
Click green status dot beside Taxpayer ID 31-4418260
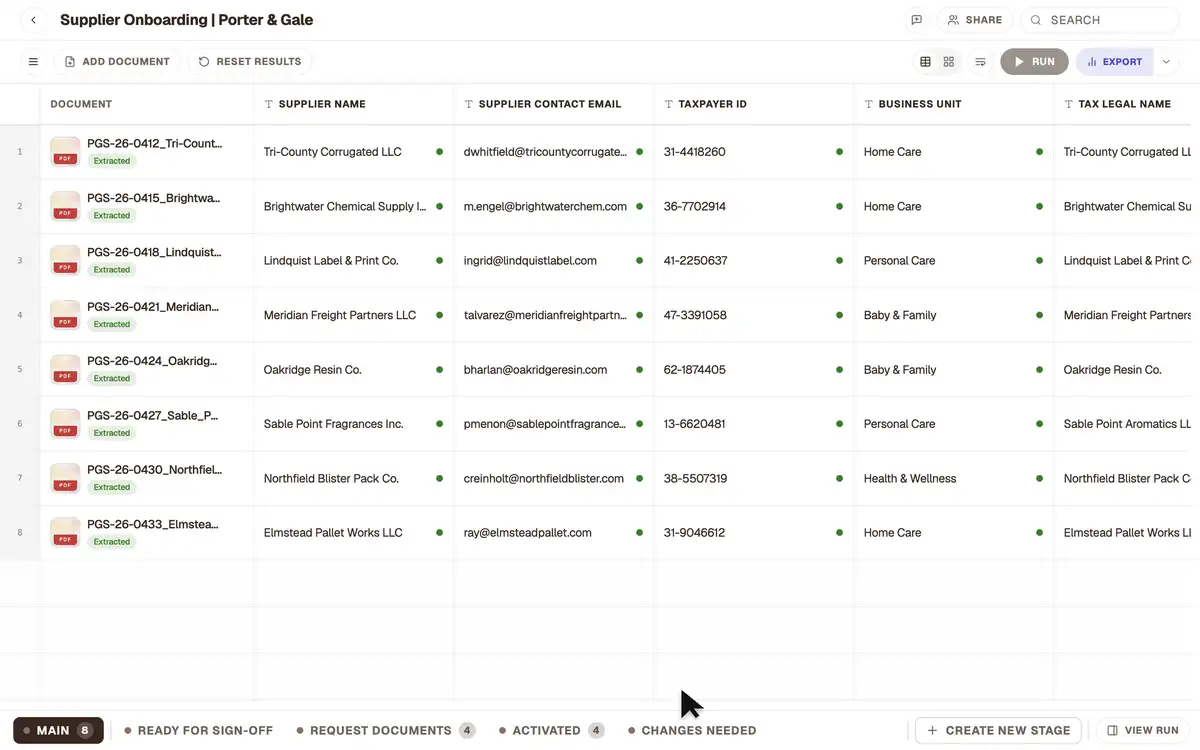[x=839, y=152]
